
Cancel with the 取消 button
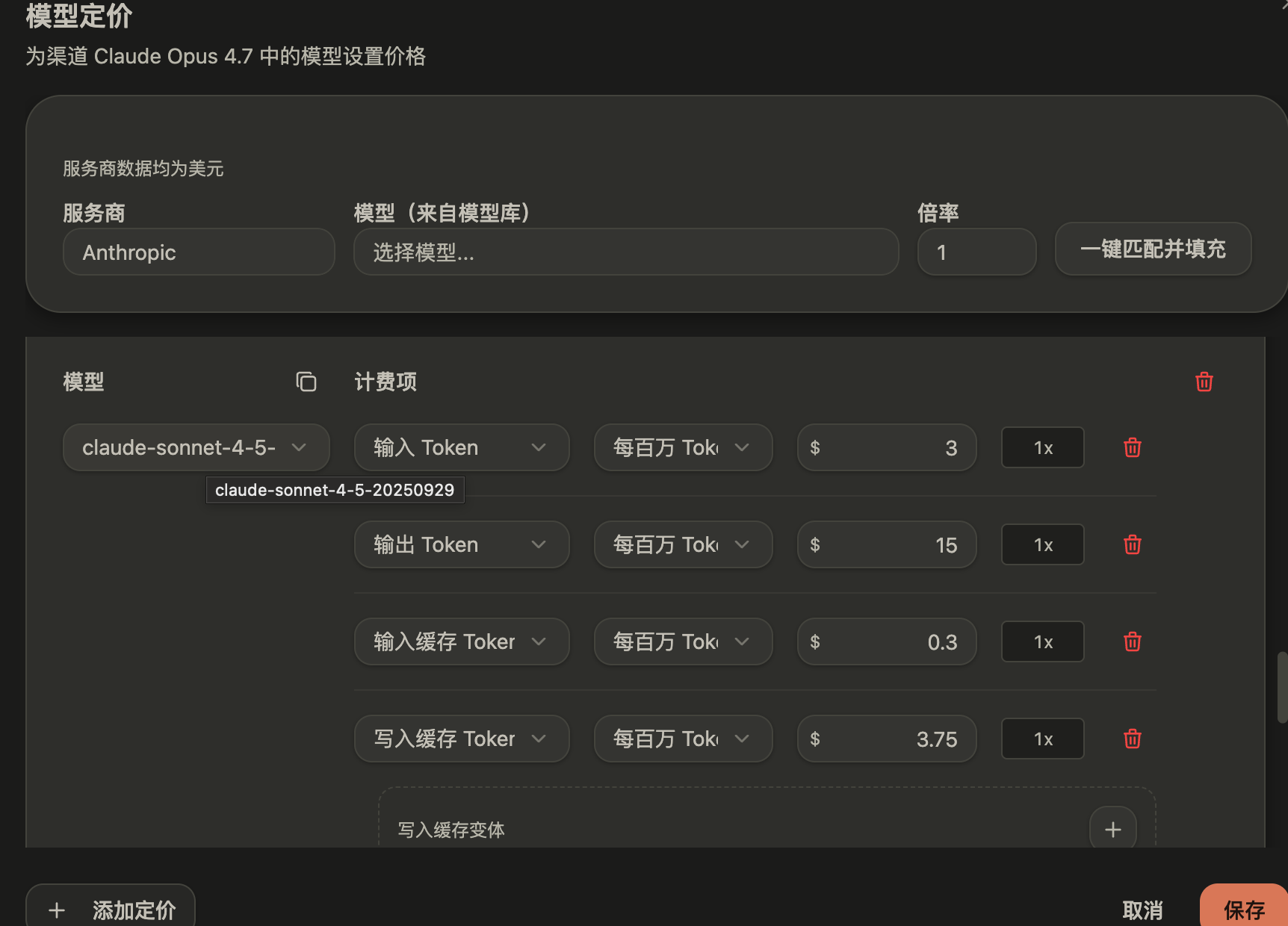1142,910
